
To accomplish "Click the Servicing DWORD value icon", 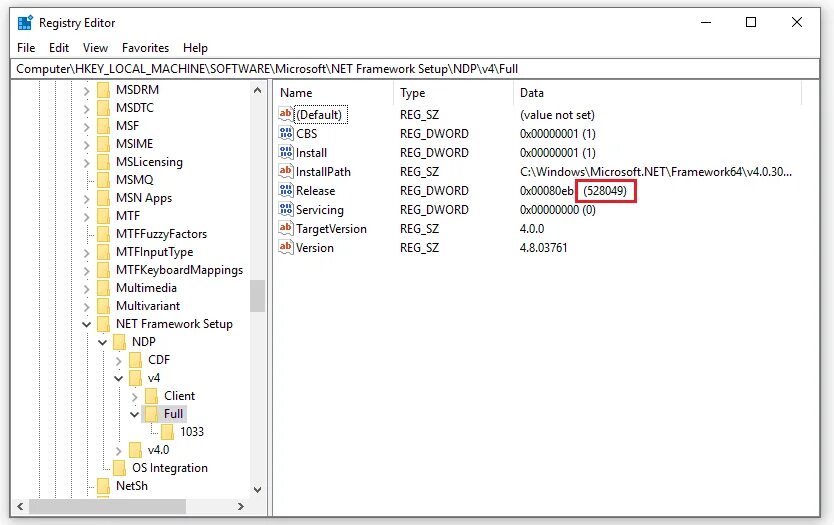I will pyautogui.click(x=286, y=210).
